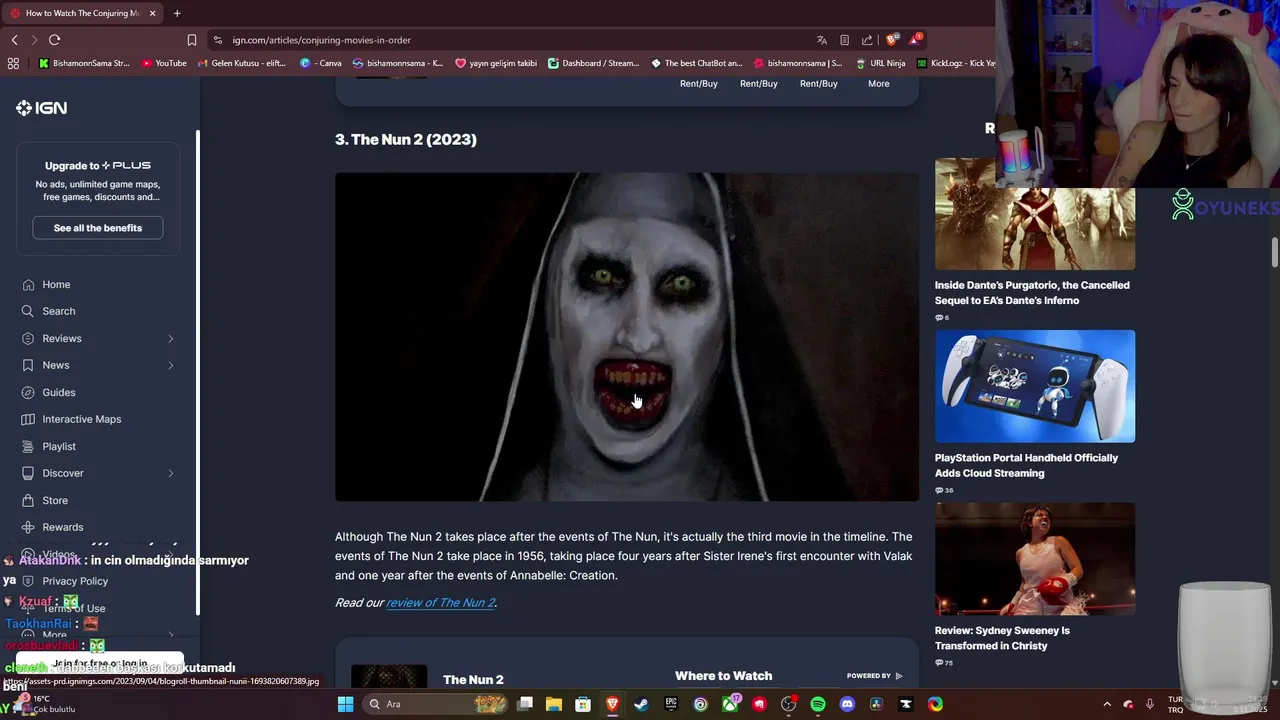The height and width of the screenshot is (720, 1280).
Task: Open BishamonnSama Stream bookmark
Action: point(84,63)
